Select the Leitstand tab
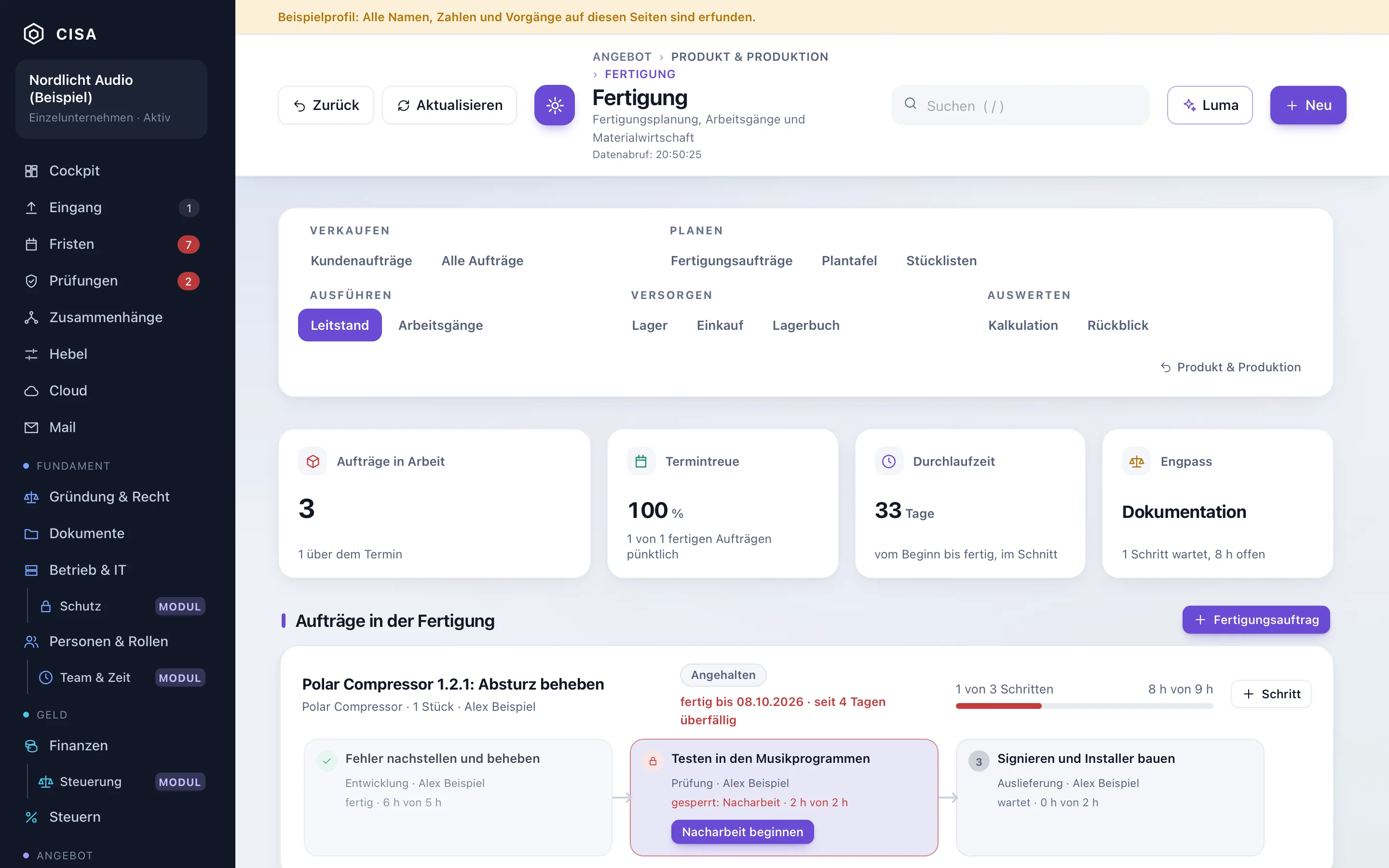 click(340, 325)
